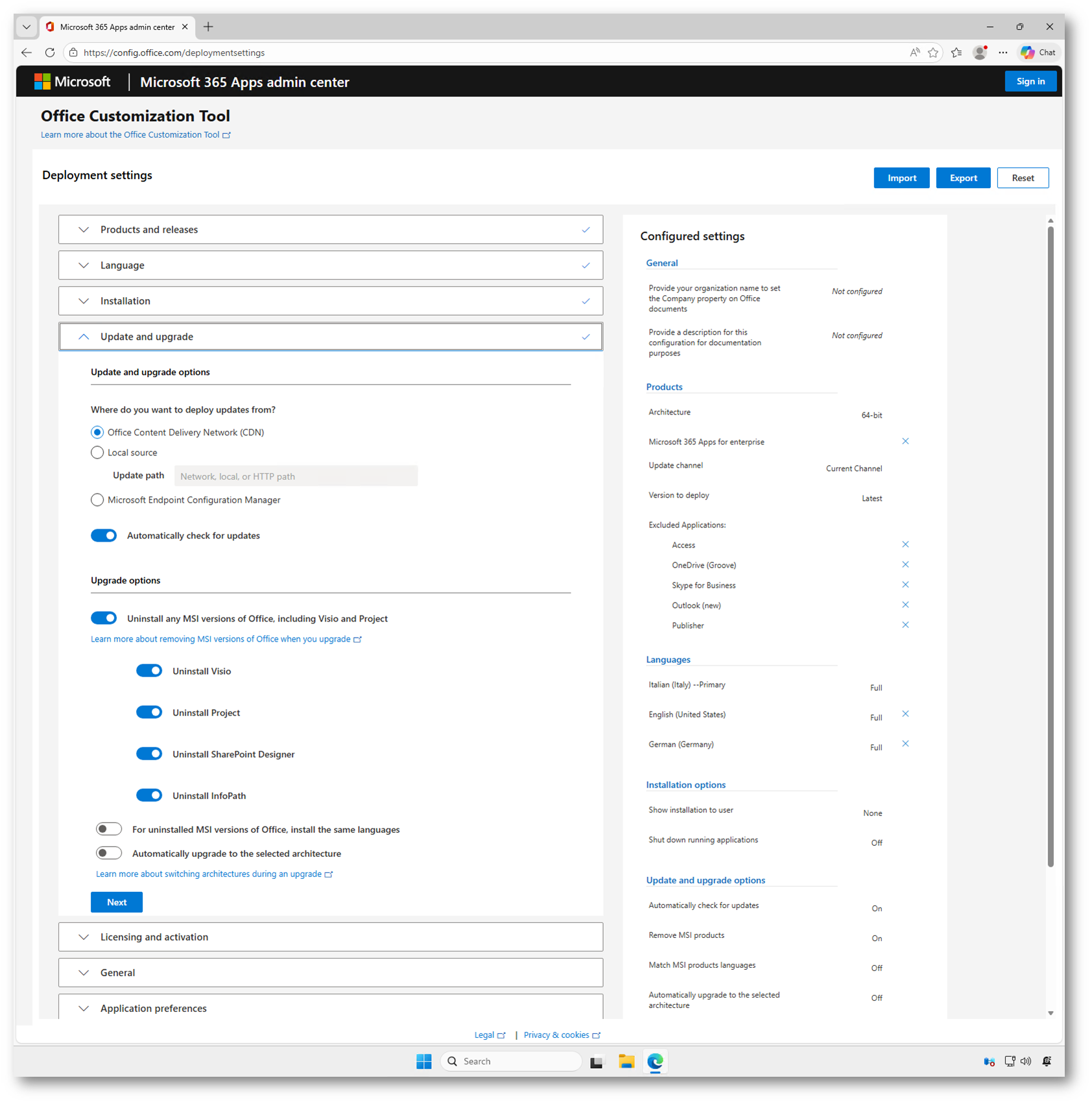1092x1104 pixels.
Task: Click the Import button
Action: click(901, 178)
